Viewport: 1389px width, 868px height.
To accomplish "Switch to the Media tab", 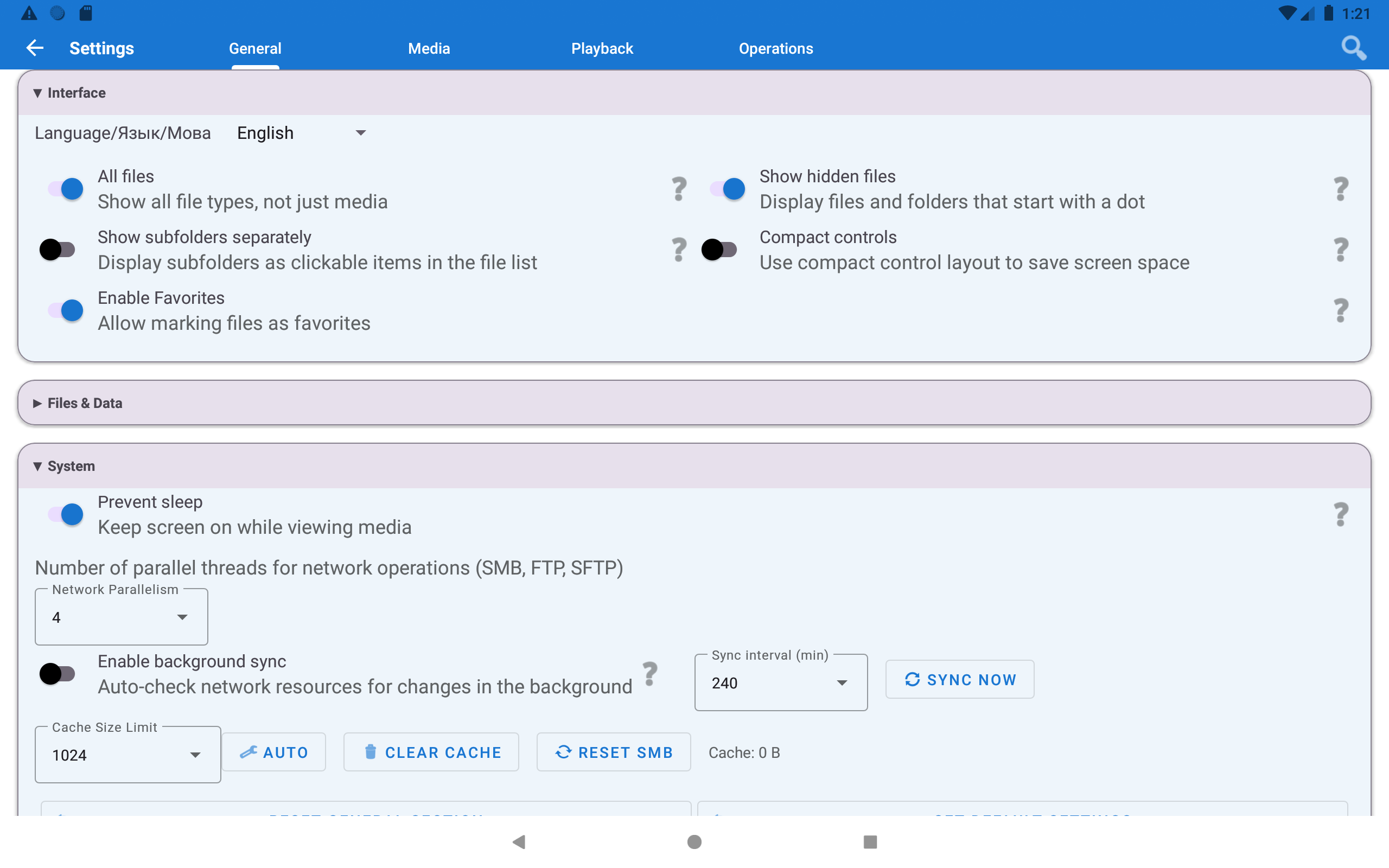I will tap(429, 48).
